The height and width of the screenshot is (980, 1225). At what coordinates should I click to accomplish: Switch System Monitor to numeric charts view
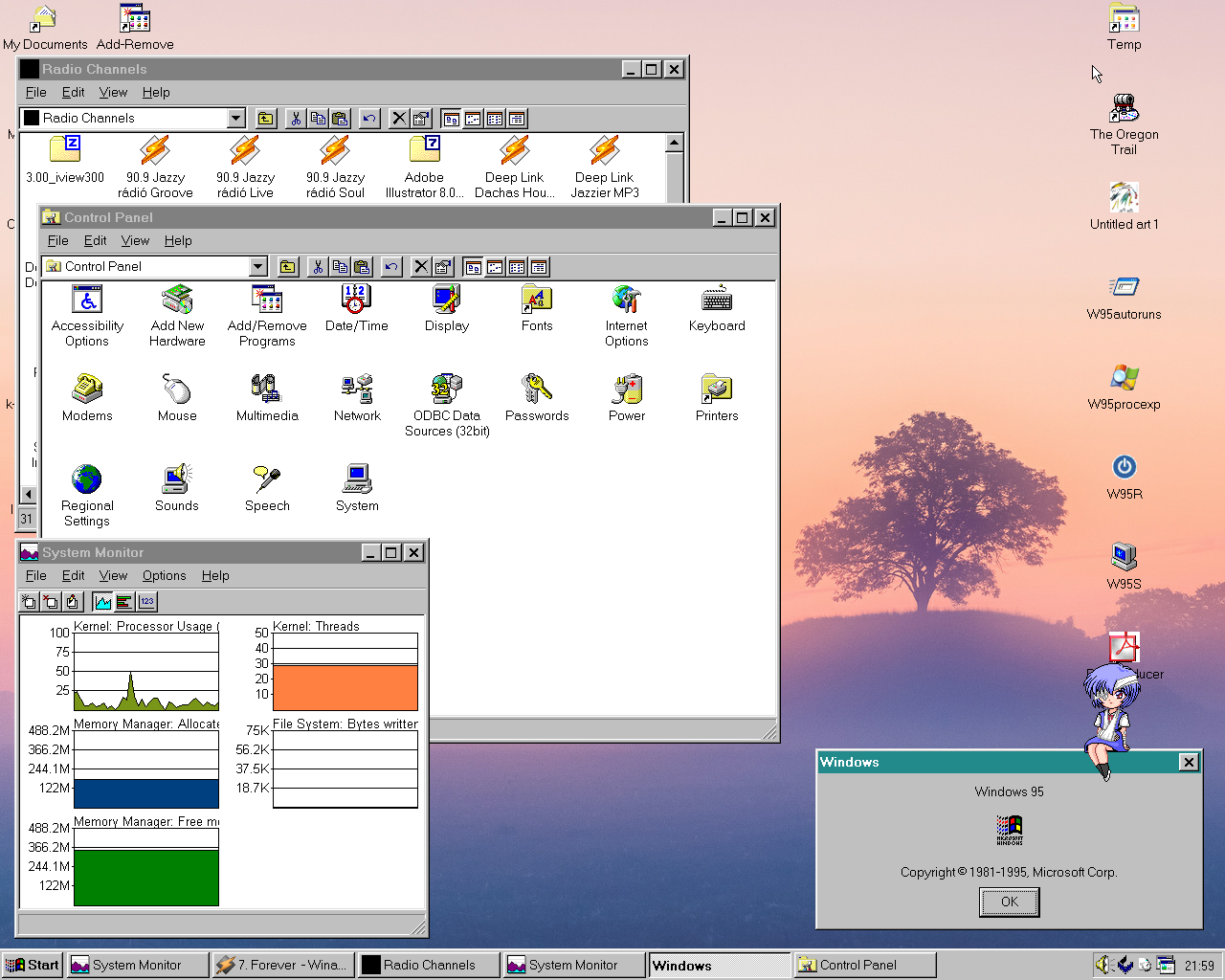pos(146,602)
